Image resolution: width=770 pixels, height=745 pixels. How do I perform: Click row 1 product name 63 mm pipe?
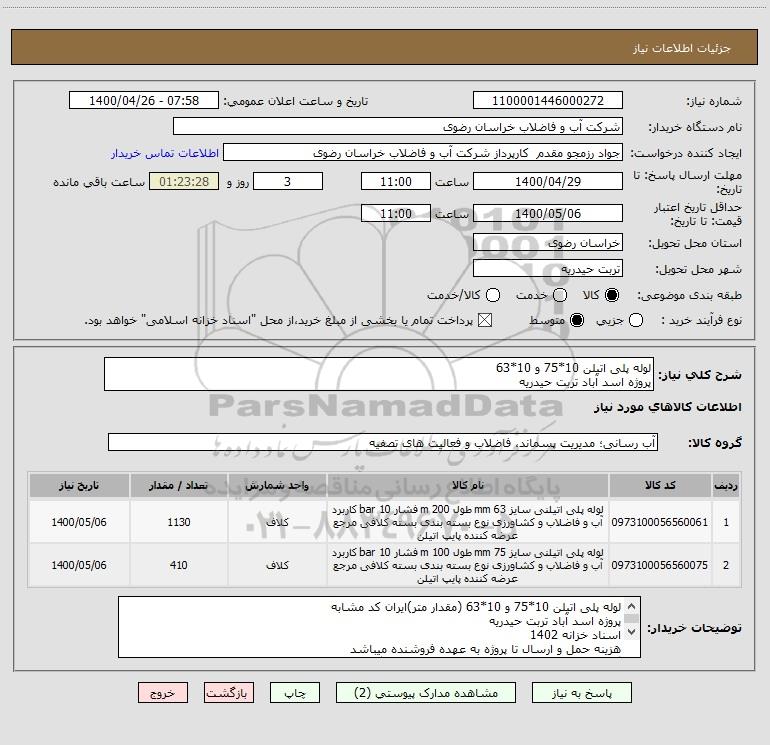[468, 523]
